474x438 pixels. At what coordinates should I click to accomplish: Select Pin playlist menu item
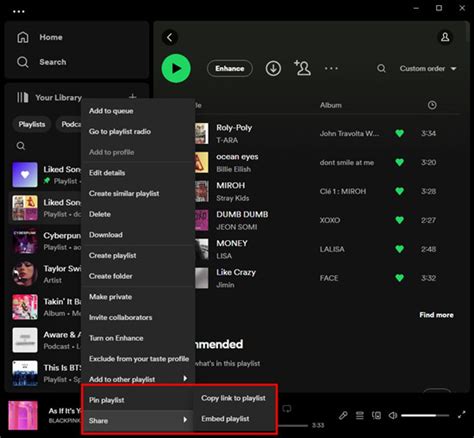pyautogui.click(x=138, y=400)
